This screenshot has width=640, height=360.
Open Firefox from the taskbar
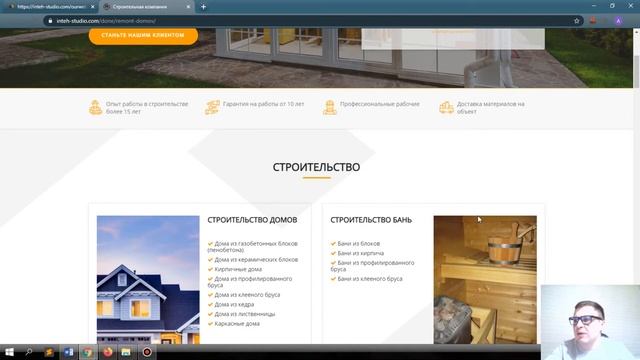pyautogui.click(x=108, y=352)
